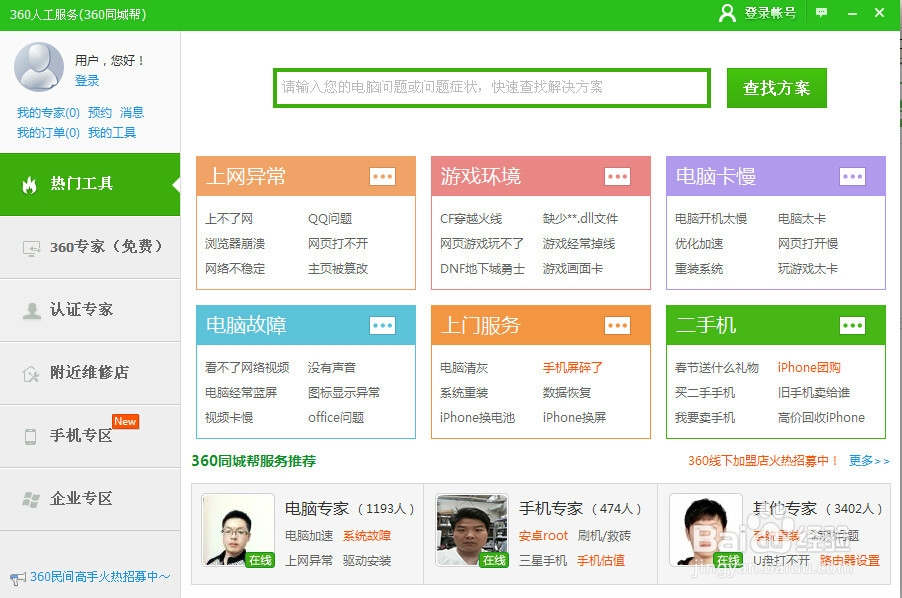Click the 登录帐号 person icon in title bar
Screen dimensions: 902x598
(x=726, y=13)
